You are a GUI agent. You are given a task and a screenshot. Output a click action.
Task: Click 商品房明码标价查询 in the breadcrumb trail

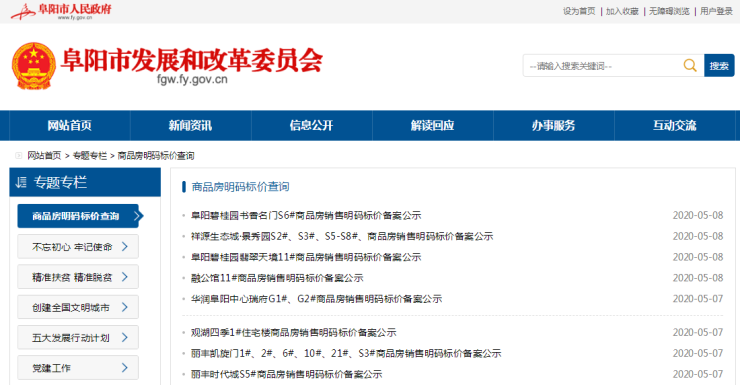click(156, 156)
